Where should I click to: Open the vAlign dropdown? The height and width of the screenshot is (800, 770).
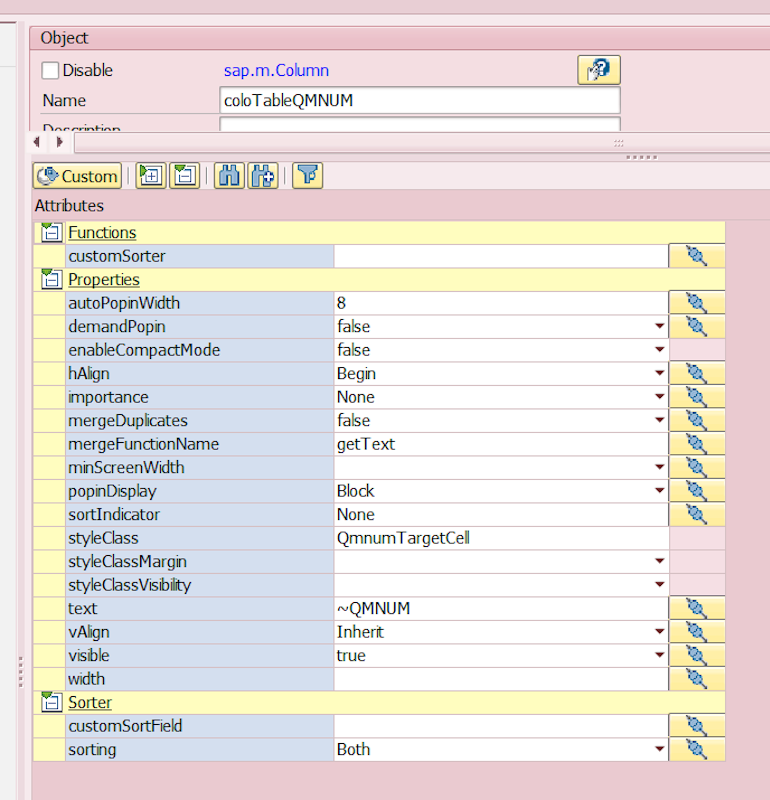[660, 631]
